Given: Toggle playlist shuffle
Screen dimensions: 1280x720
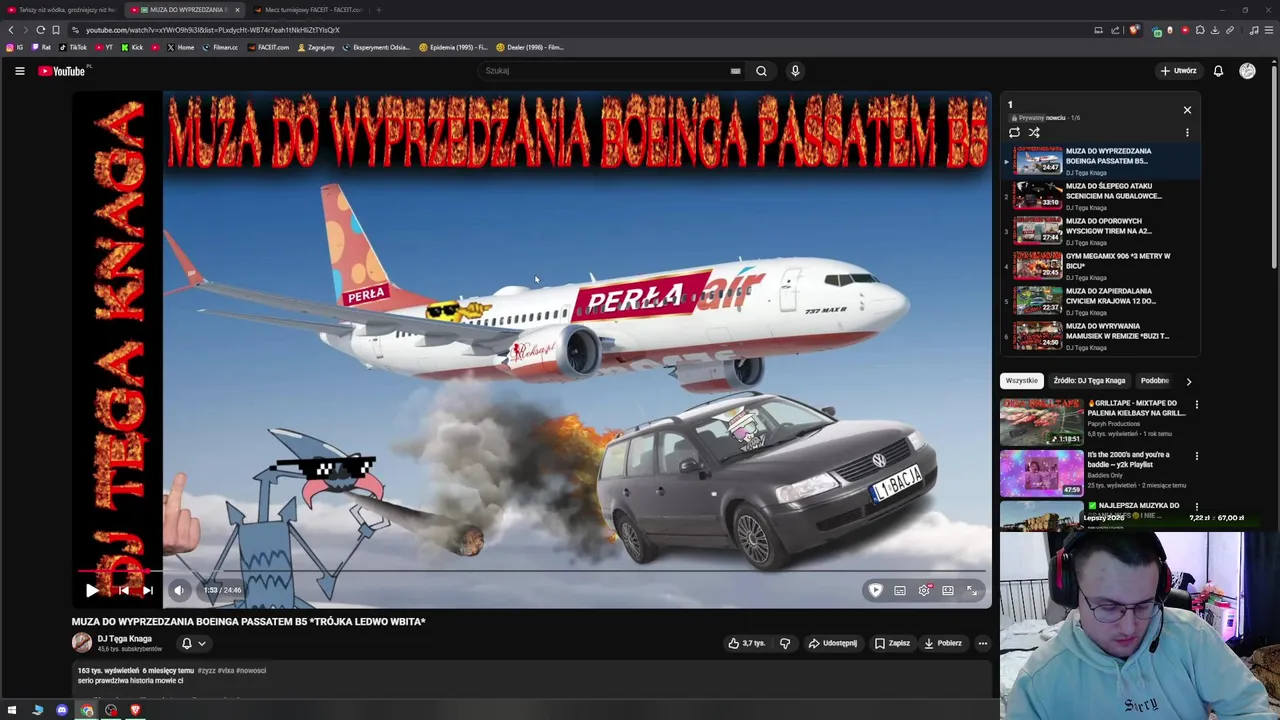Looking at the screenshot, I should click(x=1034, y=132).
